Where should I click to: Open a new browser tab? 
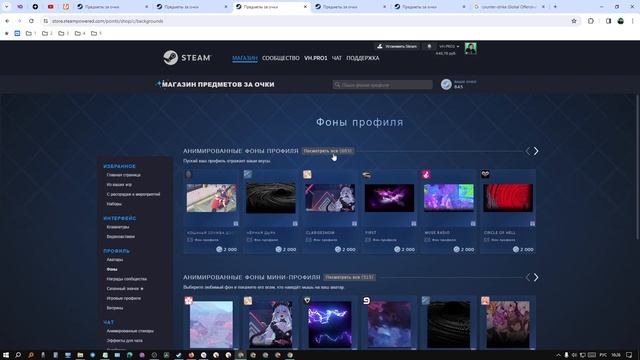[x=555, y=7]
